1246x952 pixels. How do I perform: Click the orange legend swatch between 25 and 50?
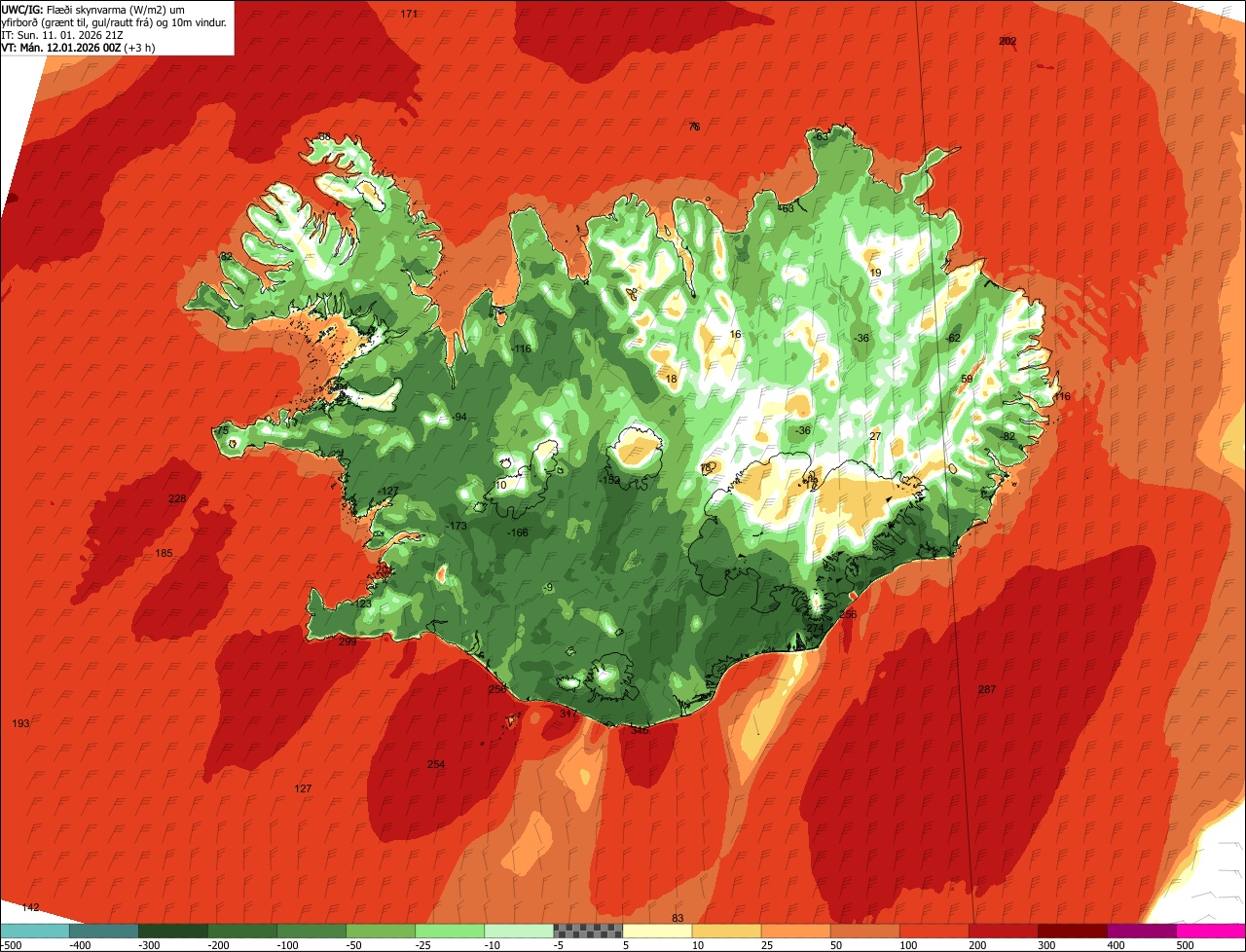pyautogui.click(x=795, y=931)
